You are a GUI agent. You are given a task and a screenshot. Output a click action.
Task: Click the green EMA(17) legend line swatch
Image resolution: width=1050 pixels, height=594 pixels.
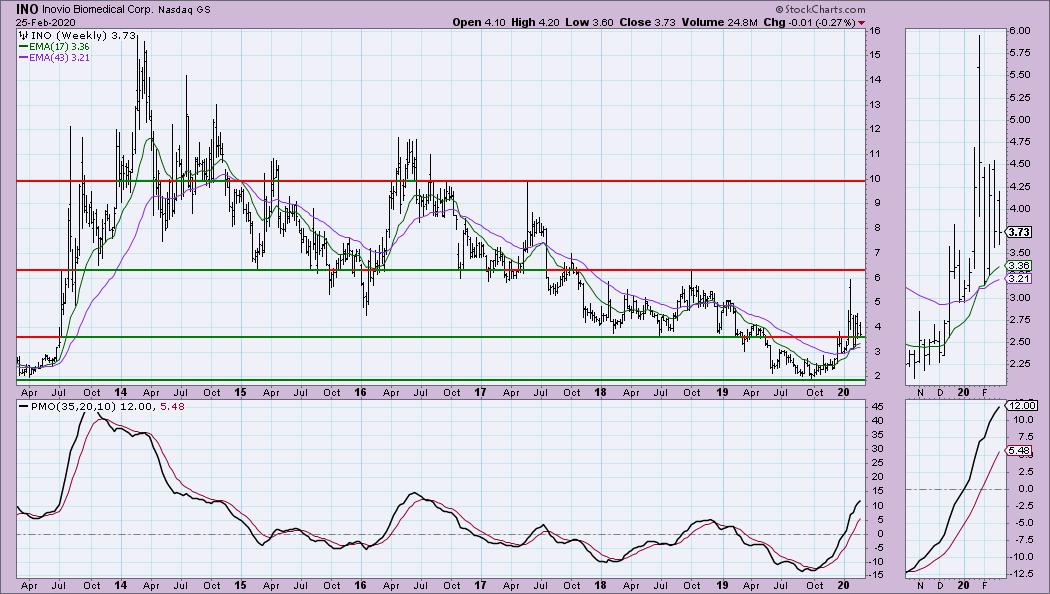click(23, 47)
